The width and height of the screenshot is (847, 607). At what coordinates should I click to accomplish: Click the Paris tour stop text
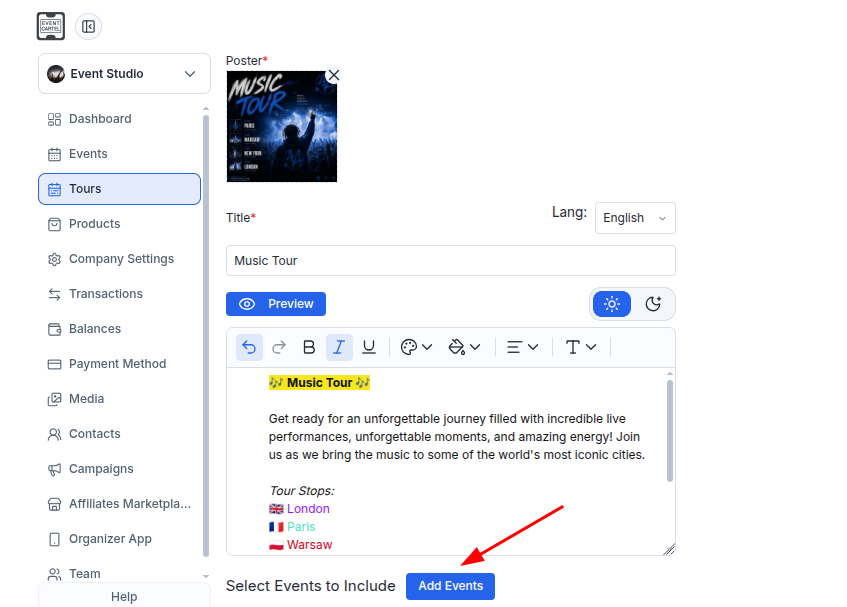pyautogui.click(x=301, y=527)
